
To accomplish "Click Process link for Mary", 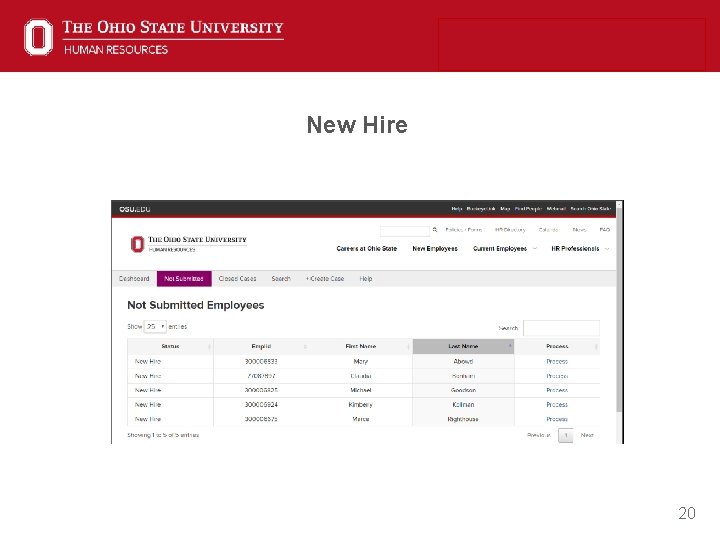I will coord(557,361).
